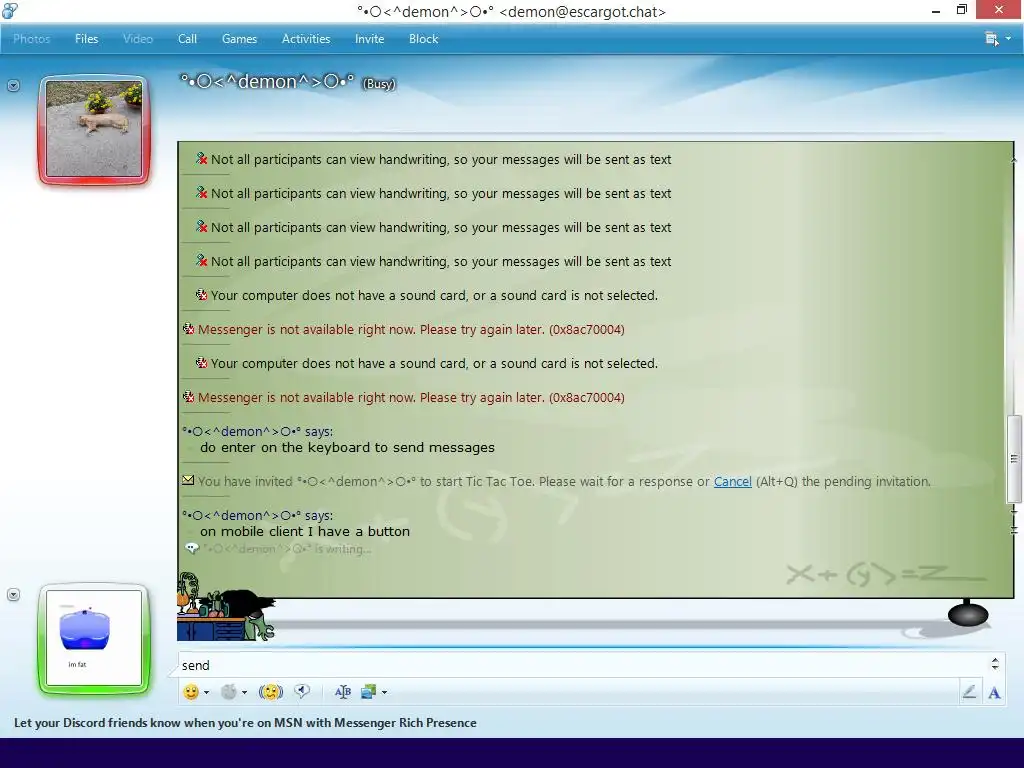The image size is (1024, 768).
Task: Click the (Busy) status text
Action: pyautogui.click(x=379, y=84)
